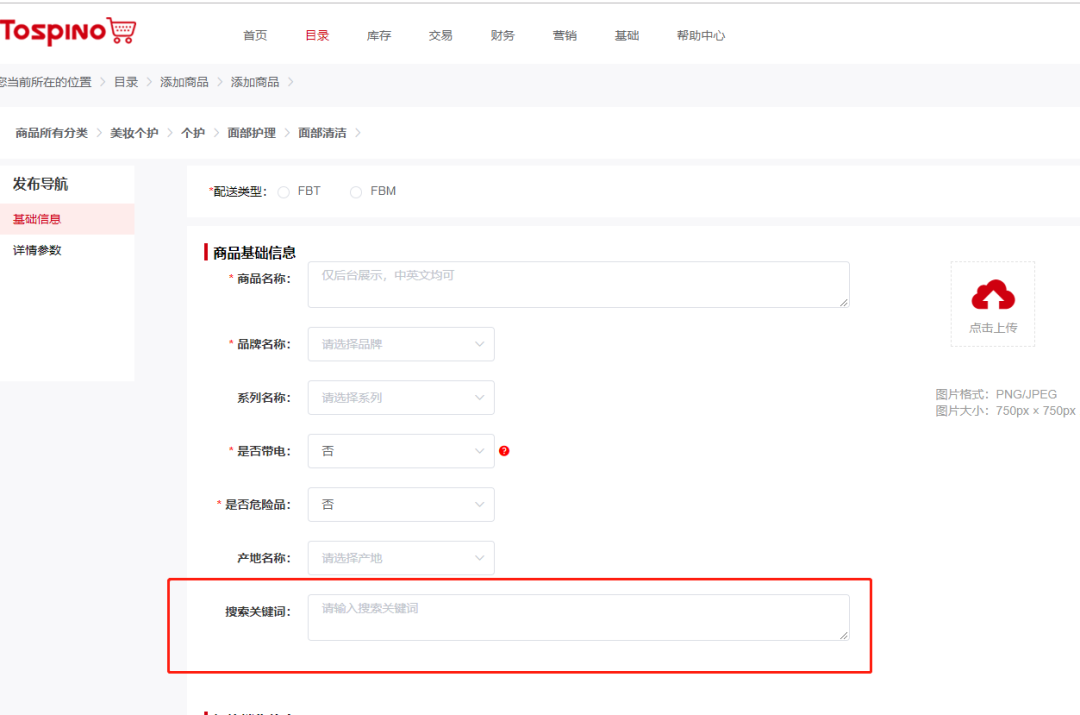Select the 交易 (Transactions) navigation item

pyautogui.click(x=440, y=35)
